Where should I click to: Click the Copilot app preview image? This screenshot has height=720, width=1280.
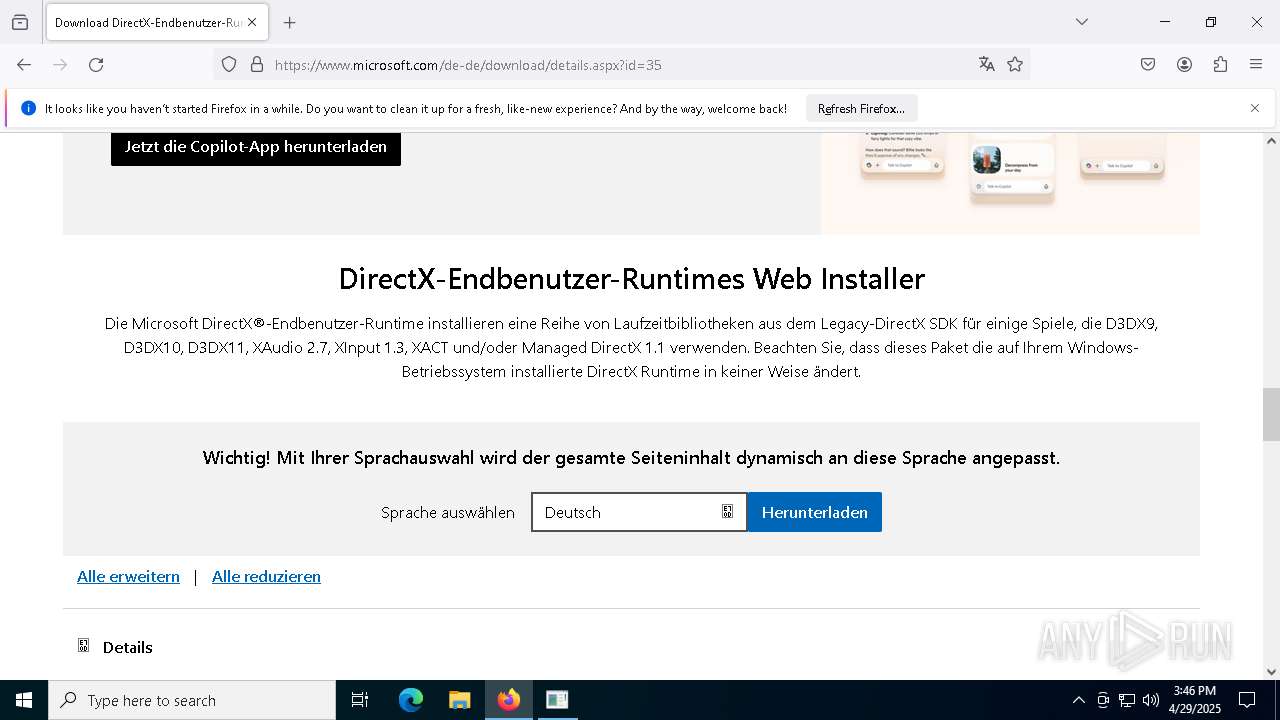point(1010,183)
